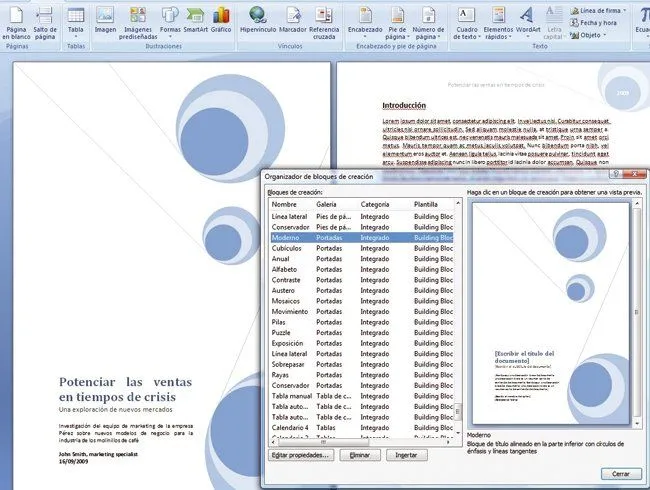Pick the Puzzle building block
This screenshot has height=490, width=650.
362,333
